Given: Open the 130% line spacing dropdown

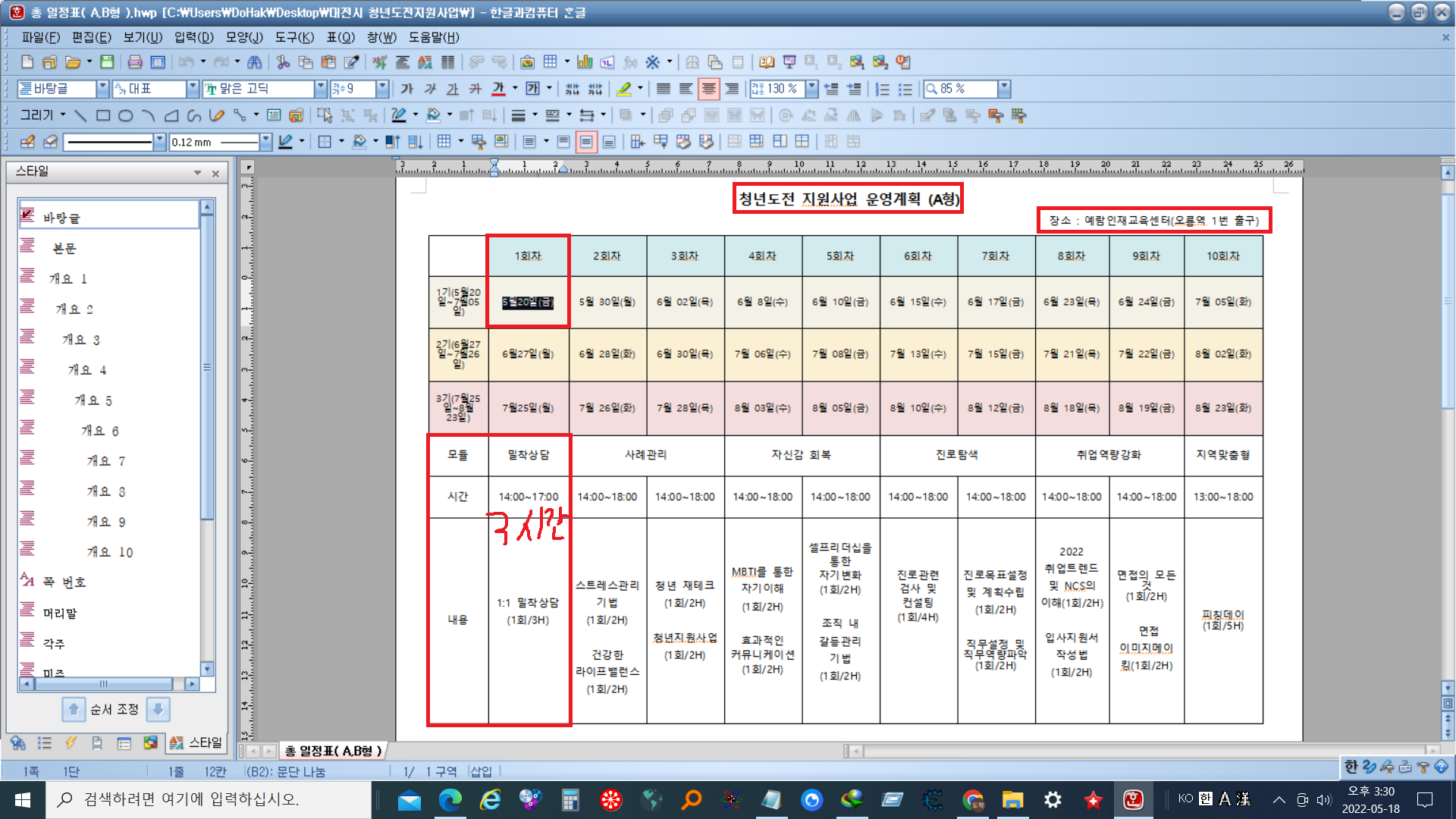Looking at the screenshot, I should 812,89.
